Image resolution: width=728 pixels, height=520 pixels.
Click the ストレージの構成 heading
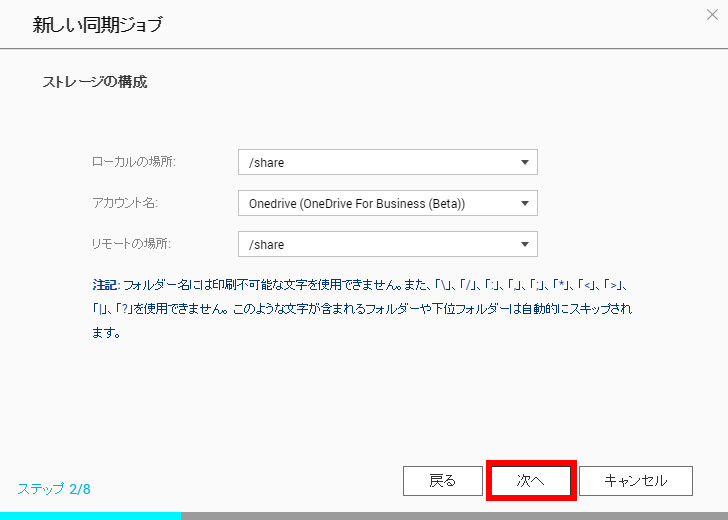95,82
